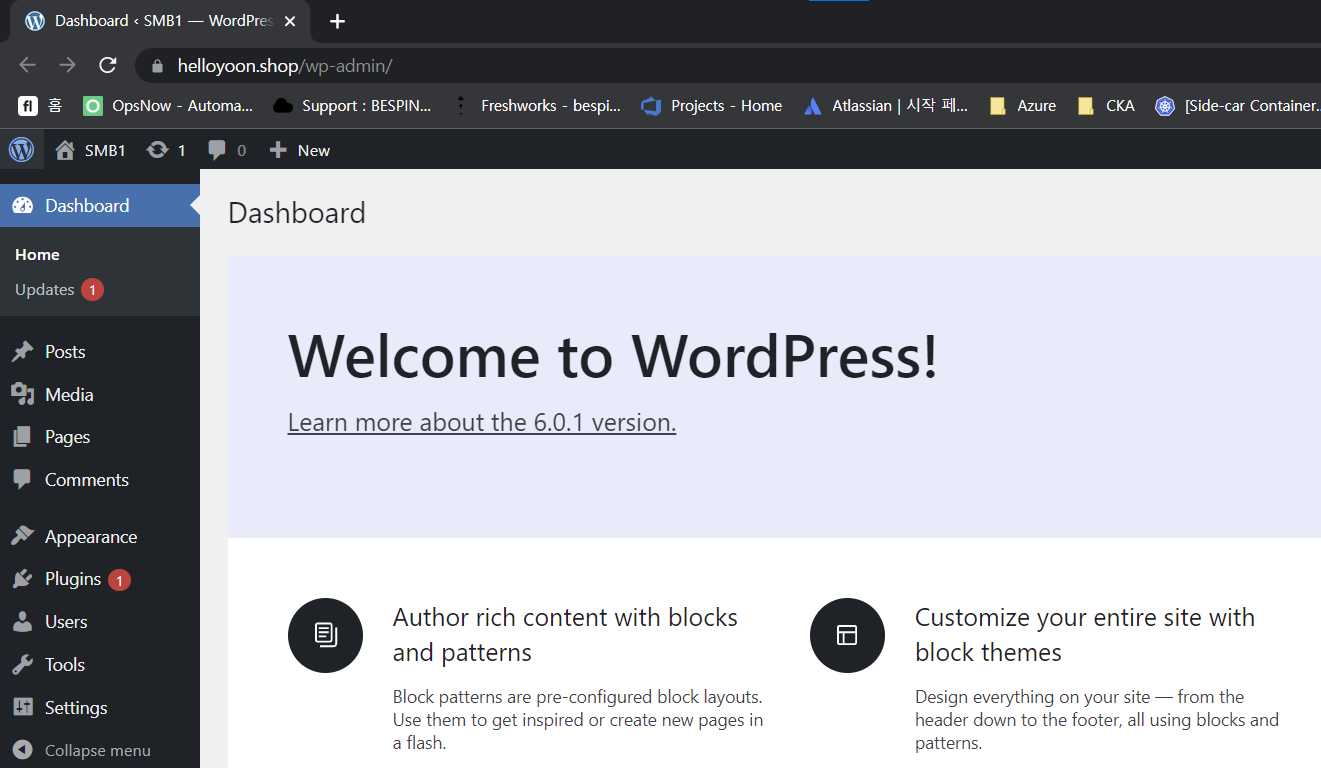The width and height of the screenshot is (1321, 768).
Task: Open the Projects - Home bookmark
Action: (x=712, y=106)
